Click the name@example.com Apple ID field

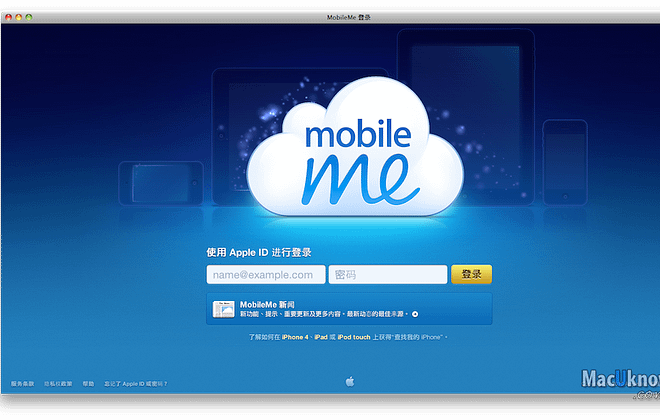pyautogui.click(x=265, y=275)
